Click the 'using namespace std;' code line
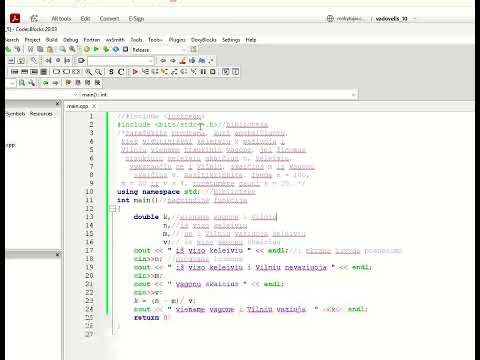 [158, 192]
